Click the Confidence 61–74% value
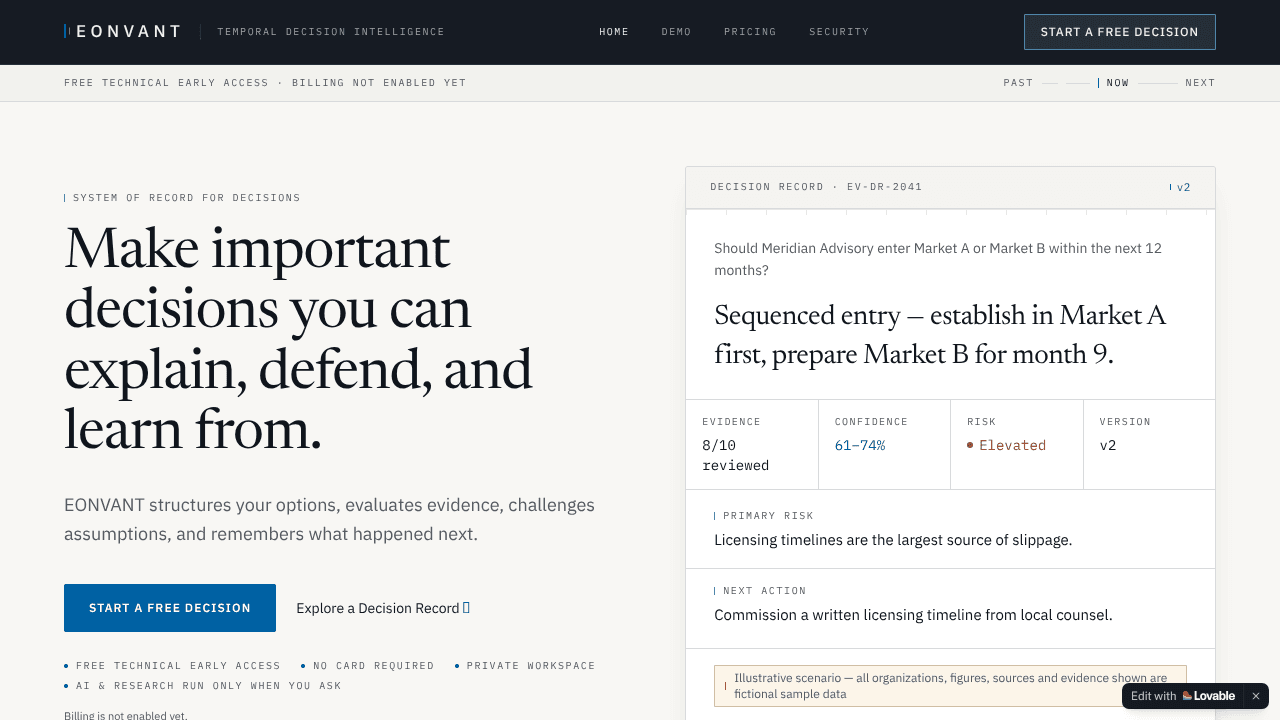The image size is (1280, 720). click(860, 445)
